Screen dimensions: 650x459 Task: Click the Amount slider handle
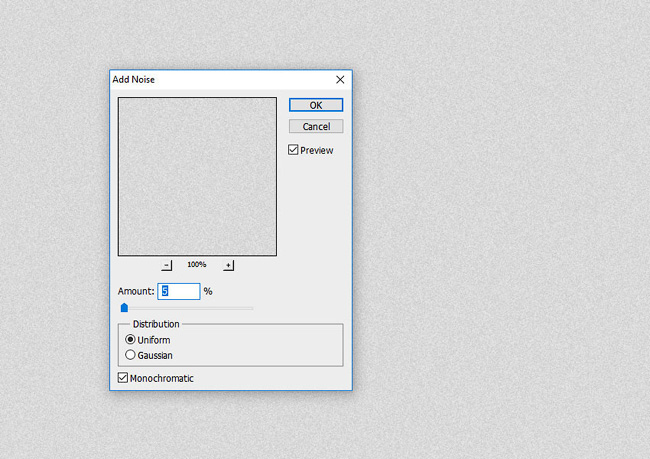(x=124, y=308)
